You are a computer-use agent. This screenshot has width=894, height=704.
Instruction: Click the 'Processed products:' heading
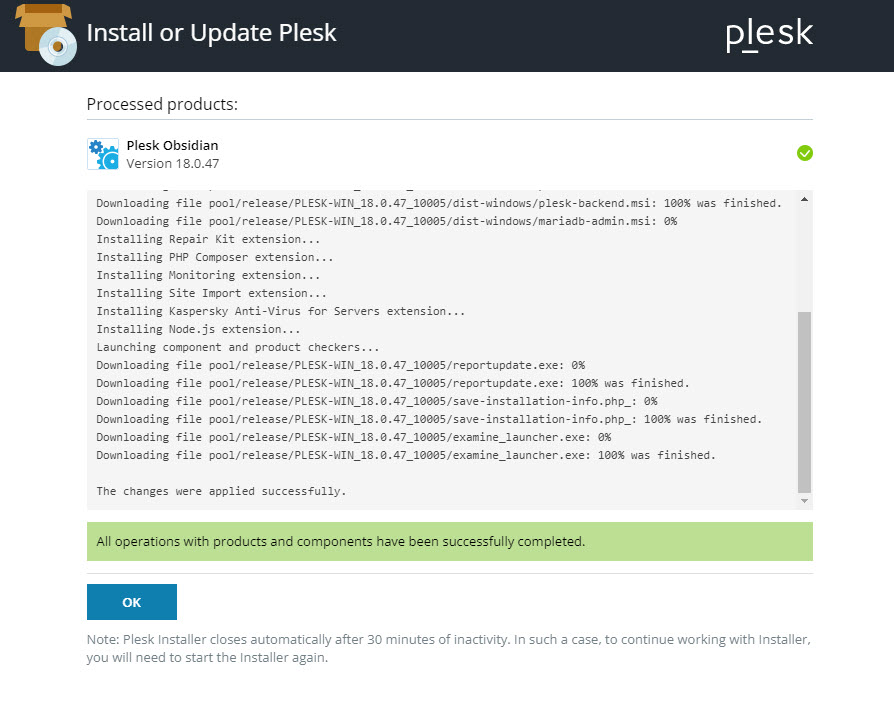coord(162,104)
